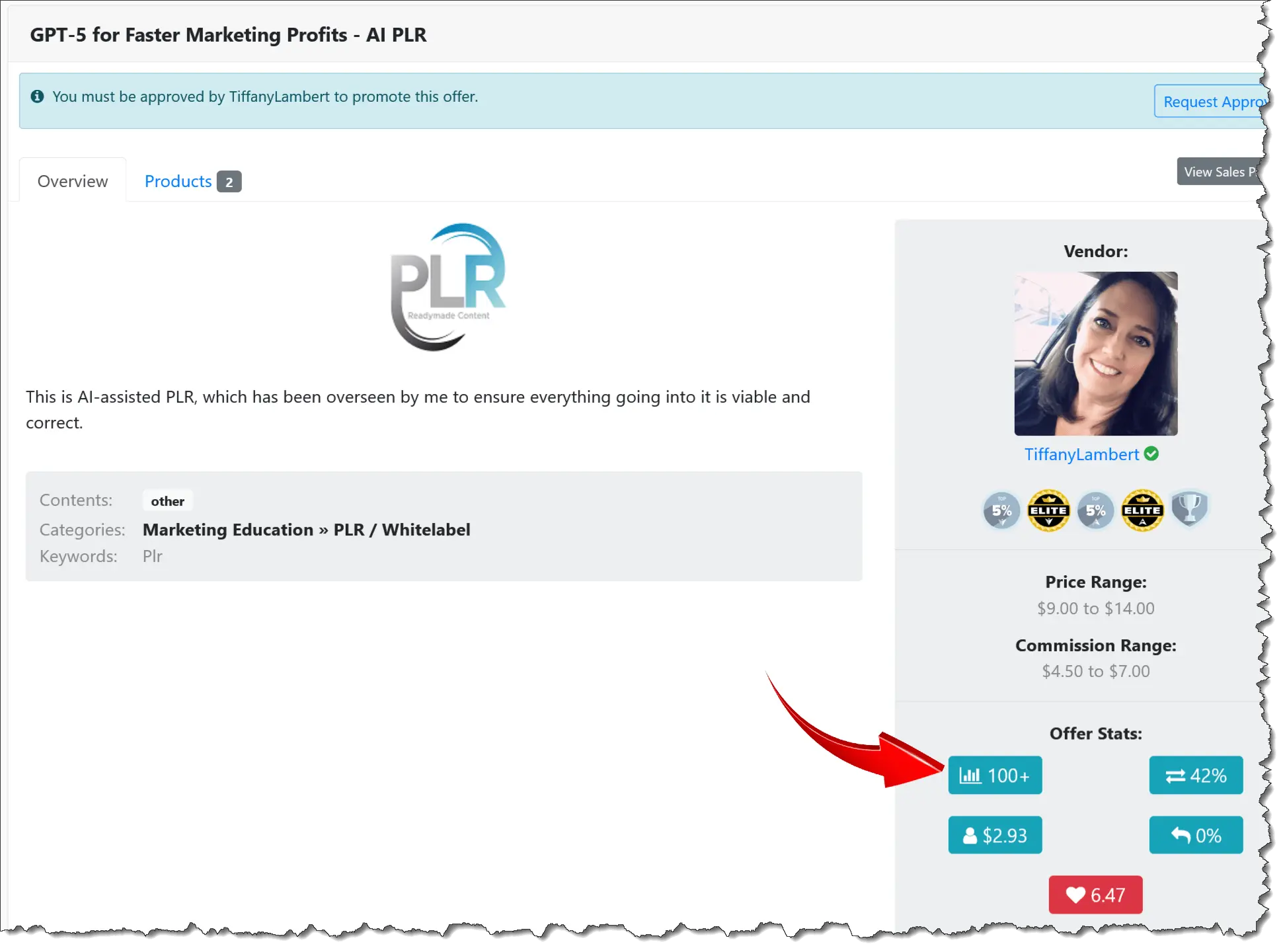Click the 100+ sales chart stat
1287x952 pixels.
tap(995, 775)
